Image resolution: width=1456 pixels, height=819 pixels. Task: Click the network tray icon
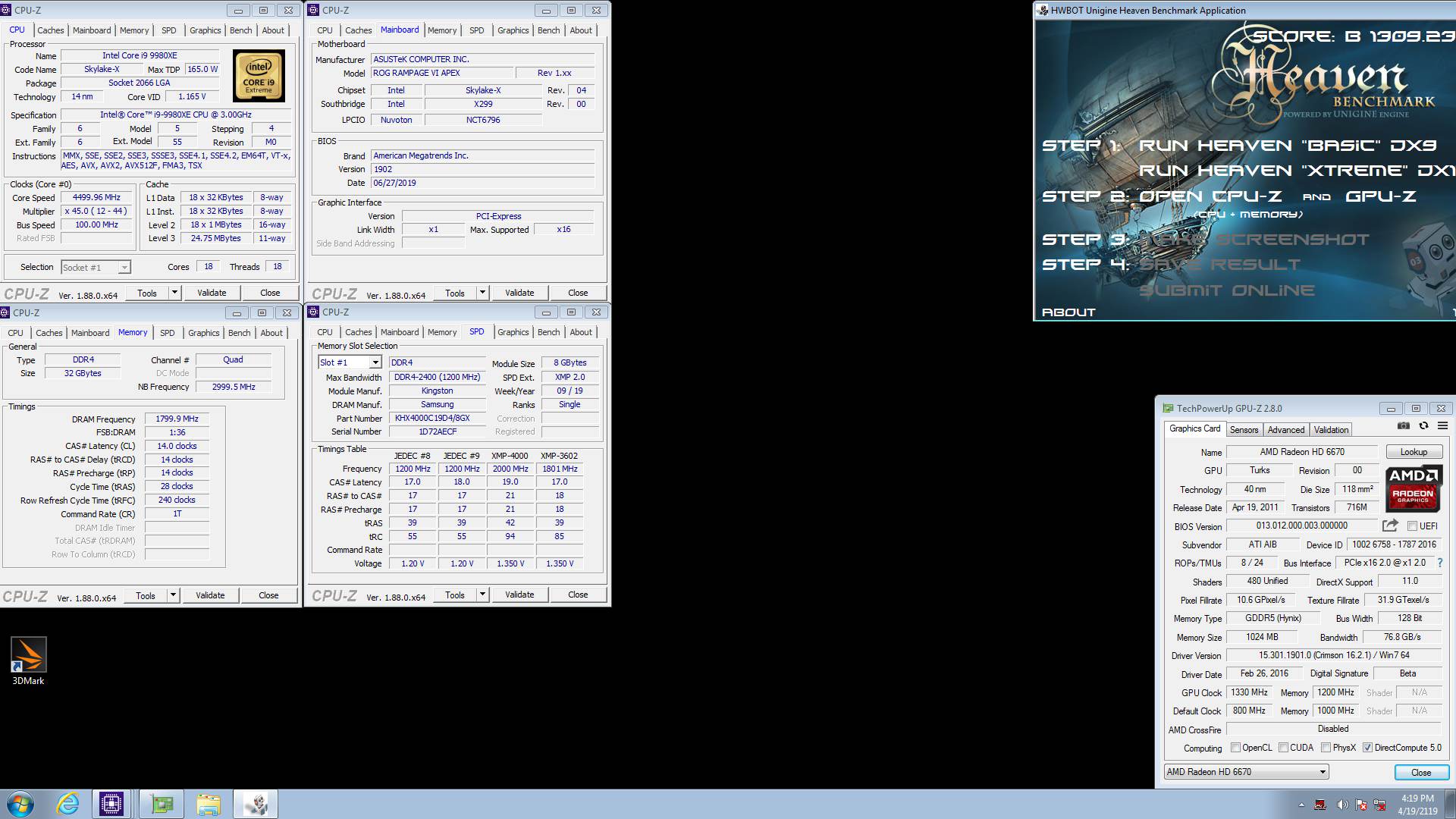[1379, 805]
